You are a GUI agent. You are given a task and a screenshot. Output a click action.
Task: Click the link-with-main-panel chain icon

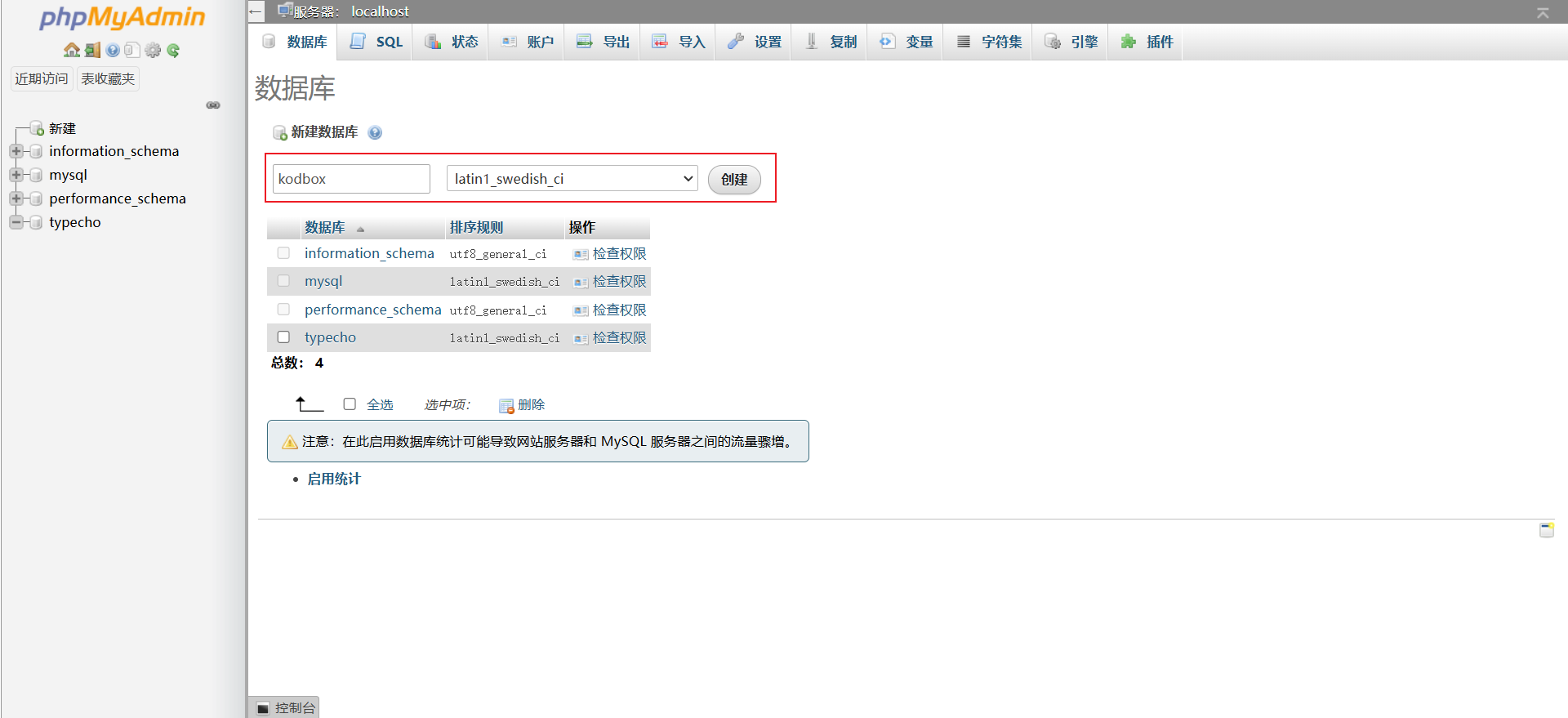pyautogui.click(x=213, y=105)
